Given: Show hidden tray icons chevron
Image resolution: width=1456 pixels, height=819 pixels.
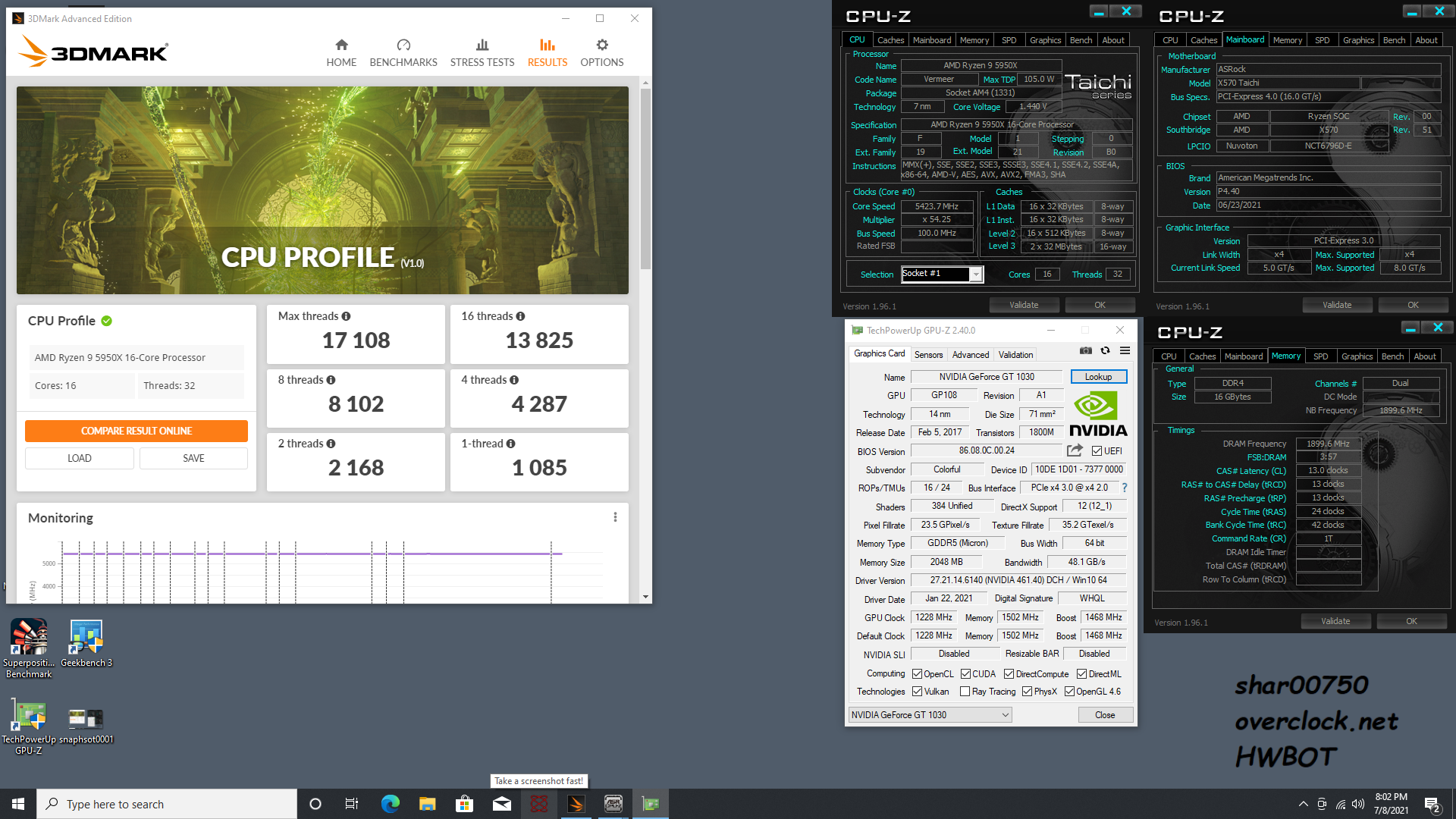Looking at the screenshot, I should [x=1303, y=804].
